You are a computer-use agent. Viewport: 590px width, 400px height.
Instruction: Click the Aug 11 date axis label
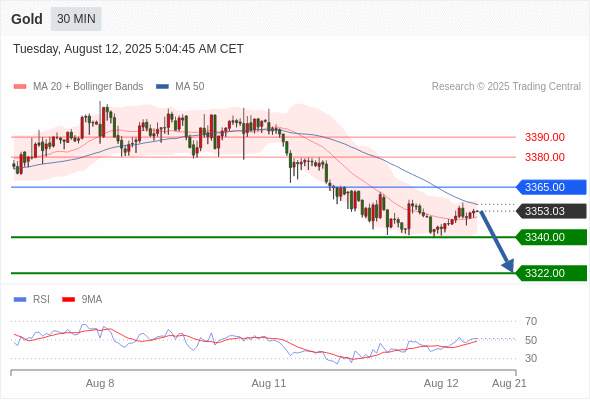[269, 383]
